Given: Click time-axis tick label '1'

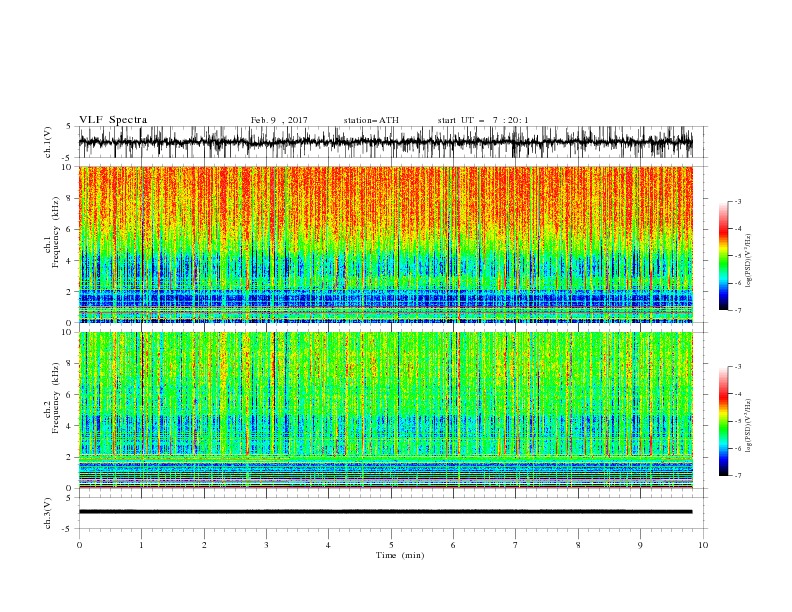Looking at the screenshot, I should 141,545.
